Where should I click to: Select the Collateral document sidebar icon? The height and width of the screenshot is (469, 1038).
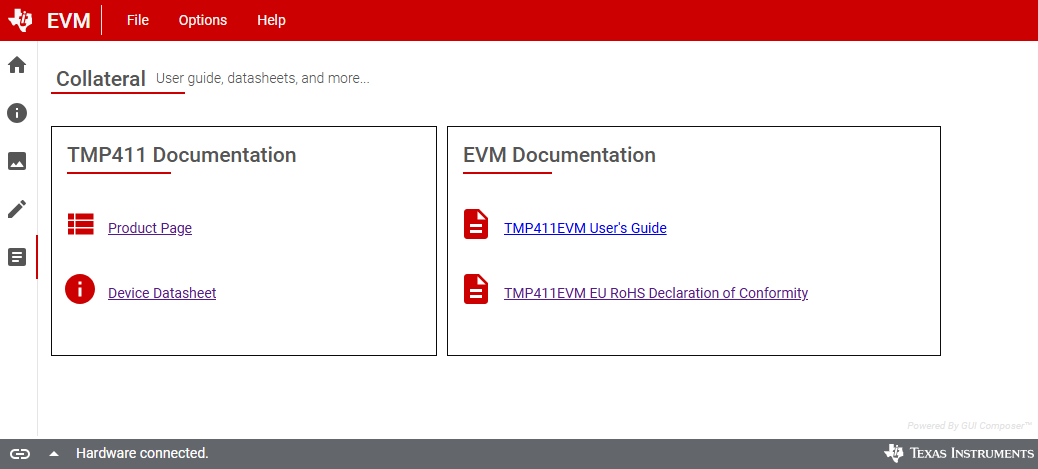(x=17, y=257)
